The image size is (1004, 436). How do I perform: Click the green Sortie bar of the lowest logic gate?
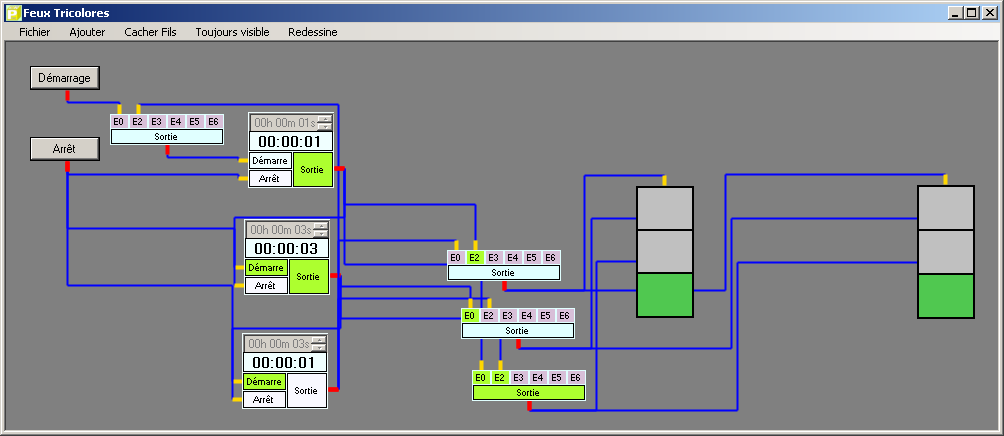(528, 393)
